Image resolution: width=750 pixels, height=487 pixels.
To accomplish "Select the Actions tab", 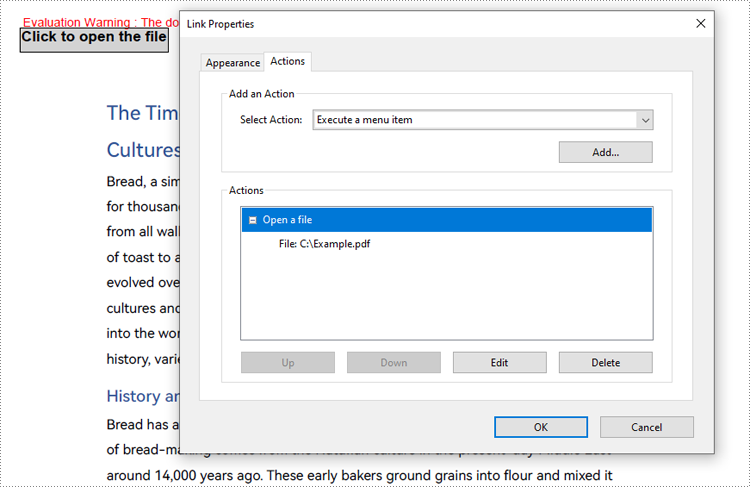I will tap(287, 61).
